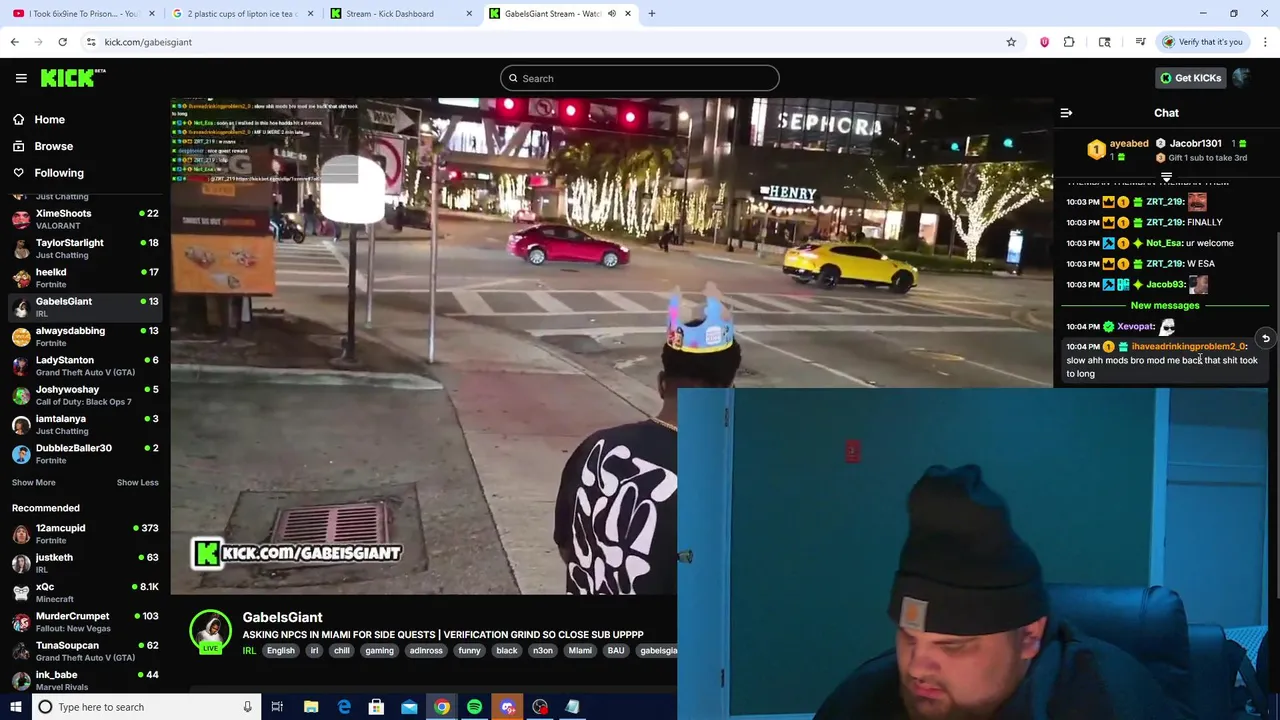Open recommended channel MurderCrumpet
1280x720 pixels.
(85, 622)
